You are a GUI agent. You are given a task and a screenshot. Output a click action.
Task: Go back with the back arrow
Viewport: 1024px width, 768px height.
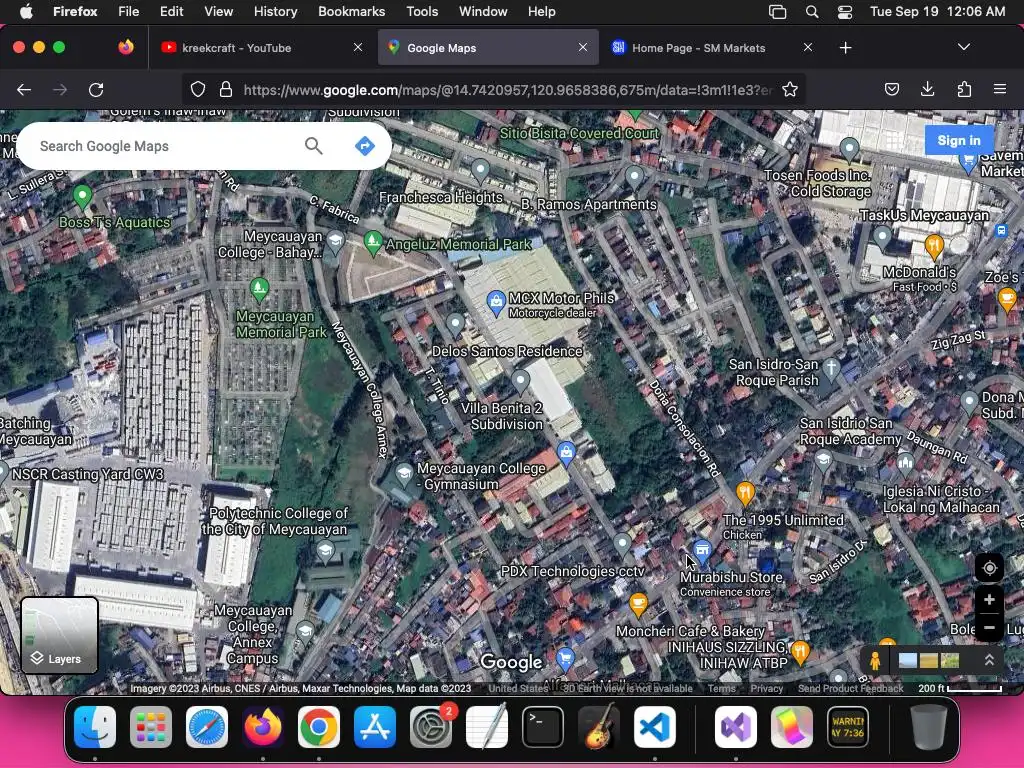pos(24,89)
